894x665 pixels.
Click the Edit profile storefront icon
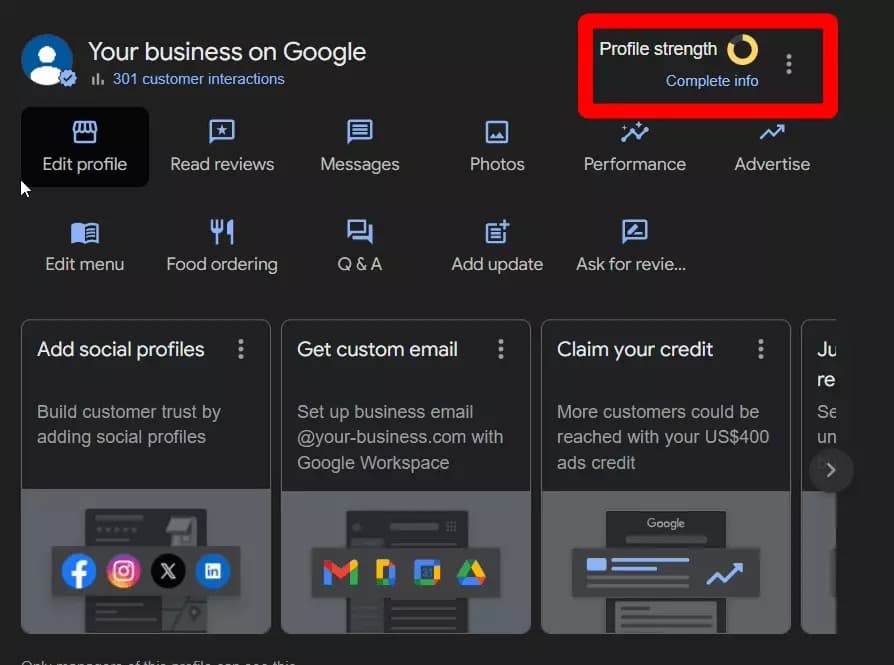[85, 132]
